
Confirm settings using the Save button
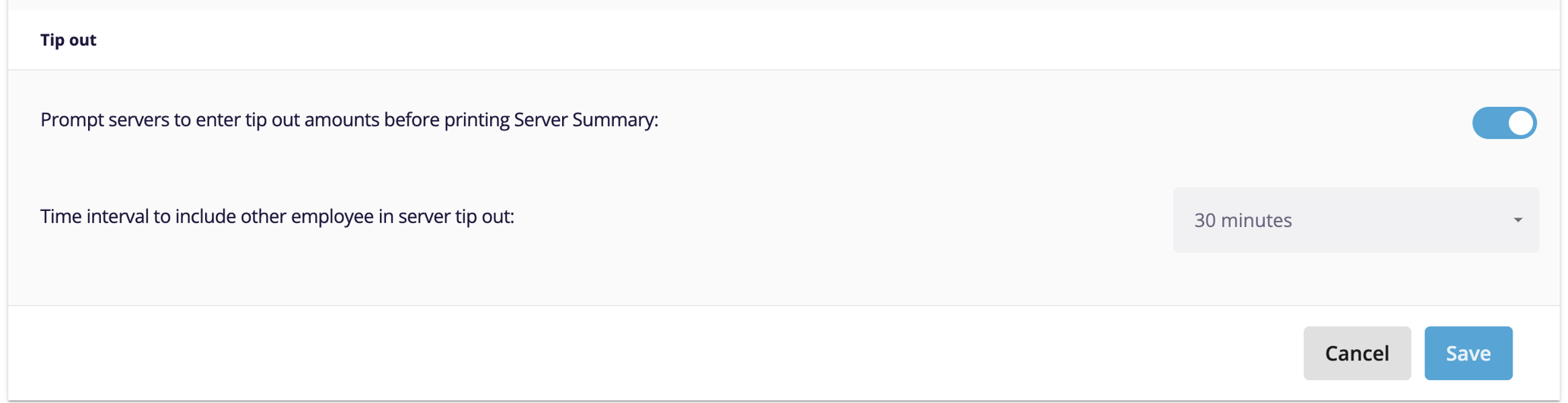pyautogui.click(x=1468, y=353)
